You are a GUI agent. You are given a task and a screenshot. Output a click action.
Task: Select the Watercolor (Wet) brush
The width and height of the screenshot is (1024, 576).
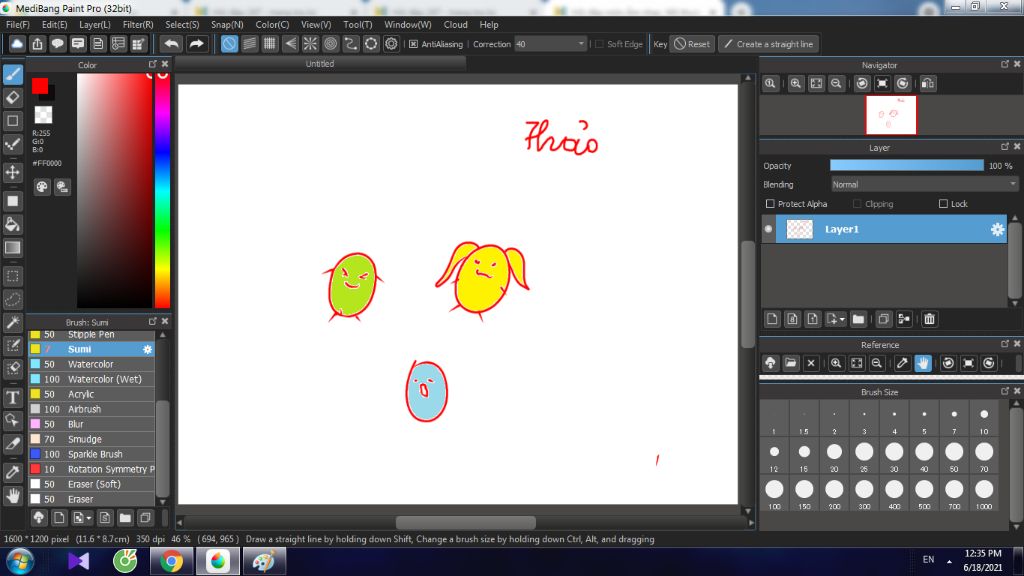coord(92,379)
